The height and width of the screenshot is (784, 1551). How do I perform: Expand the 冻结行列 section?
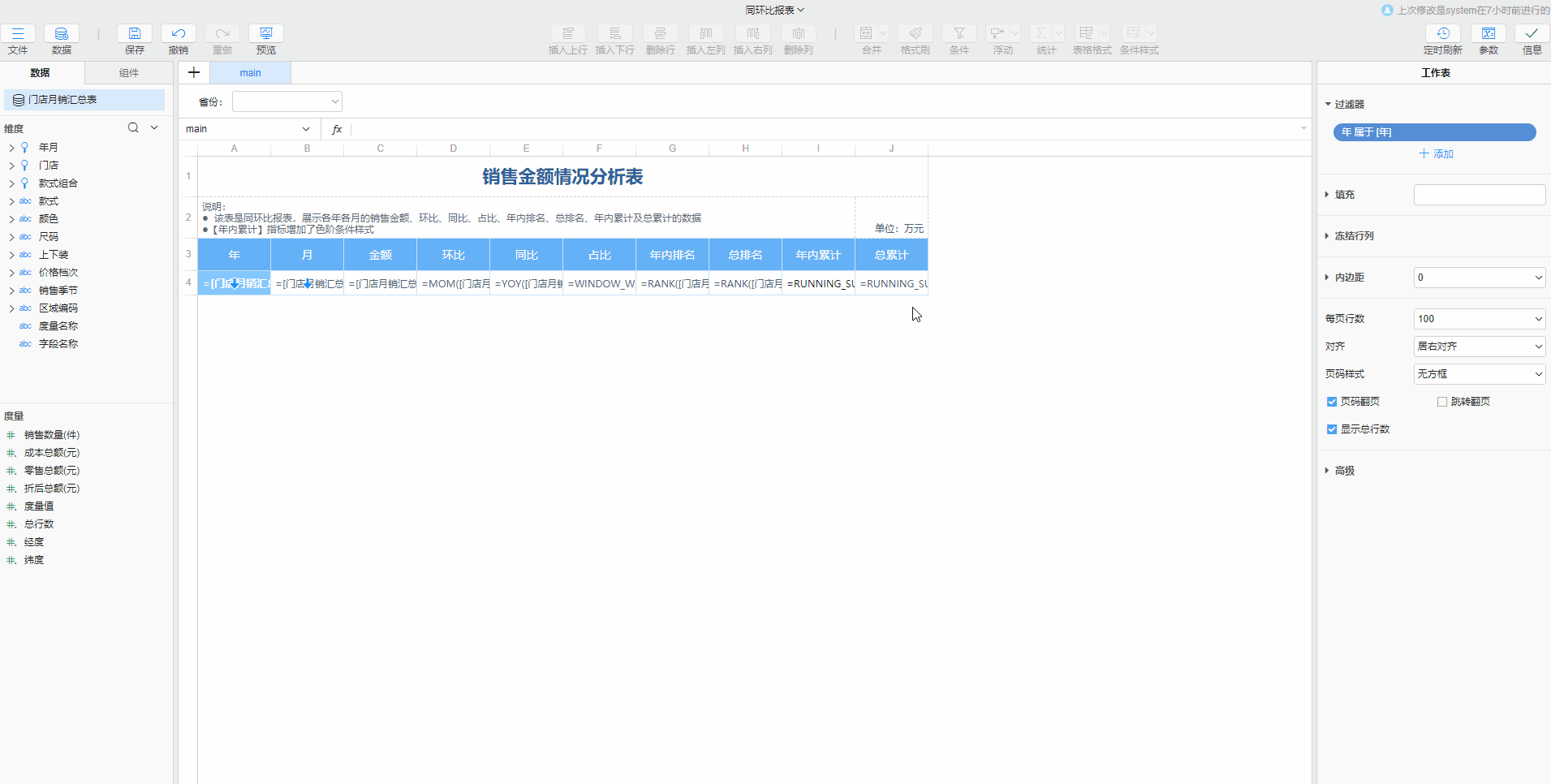click(x=1354, y=236)
